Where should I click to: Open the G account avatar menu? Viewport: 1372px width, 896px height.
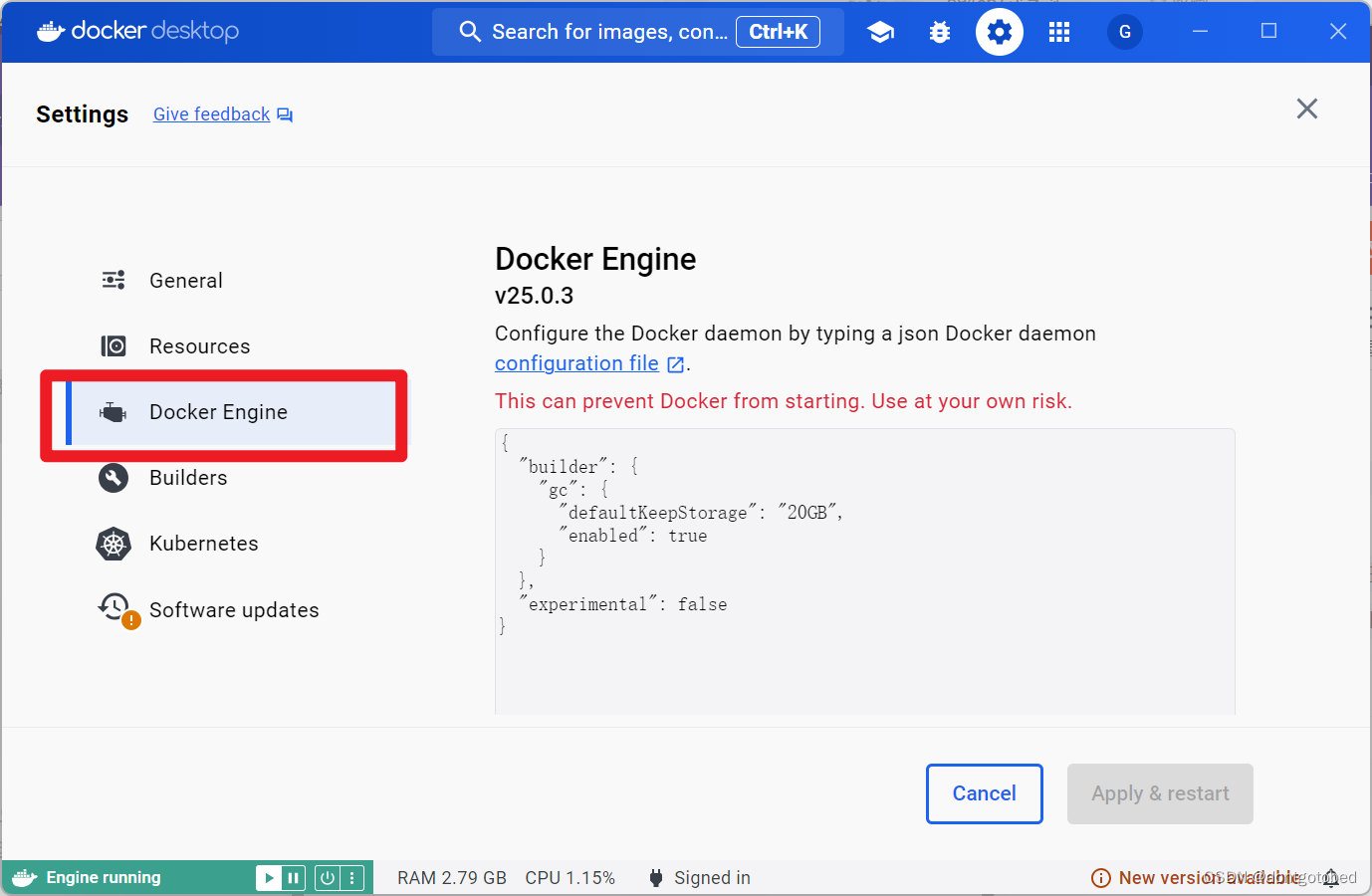click(x=1124, y=31)
